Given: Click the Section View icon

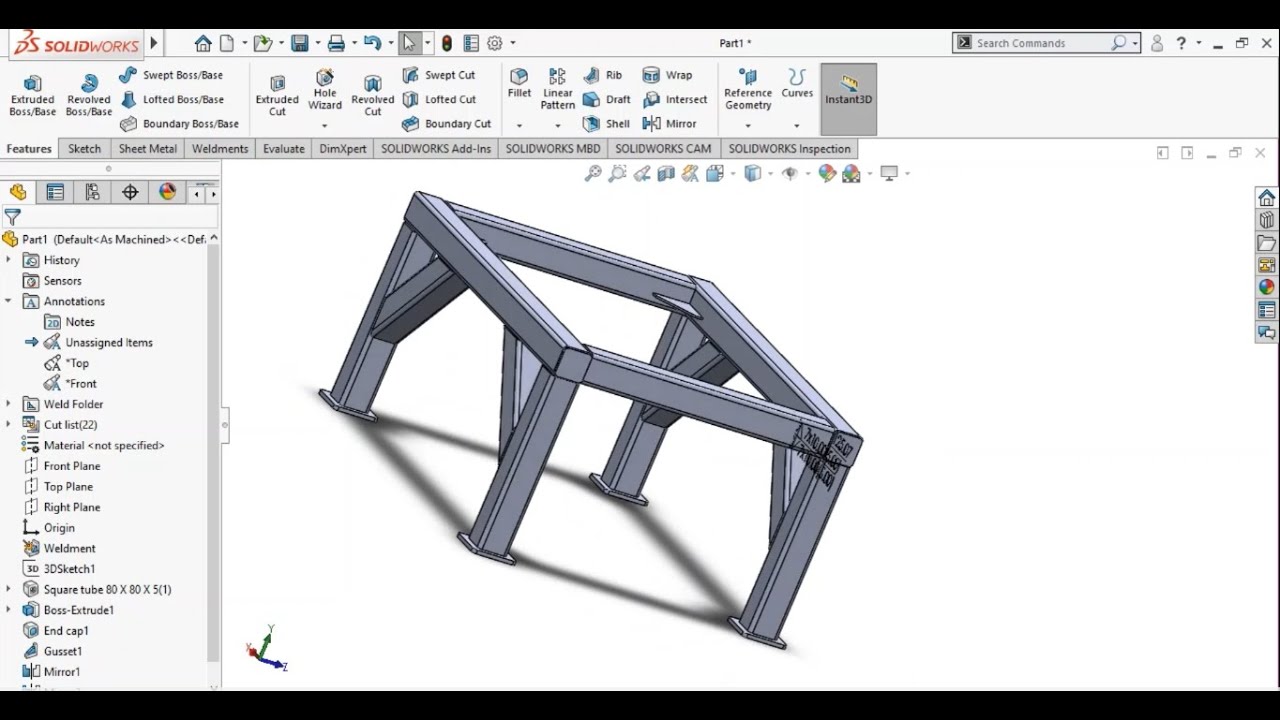Looking at the screenshot, I should click(x=665, y=173).
